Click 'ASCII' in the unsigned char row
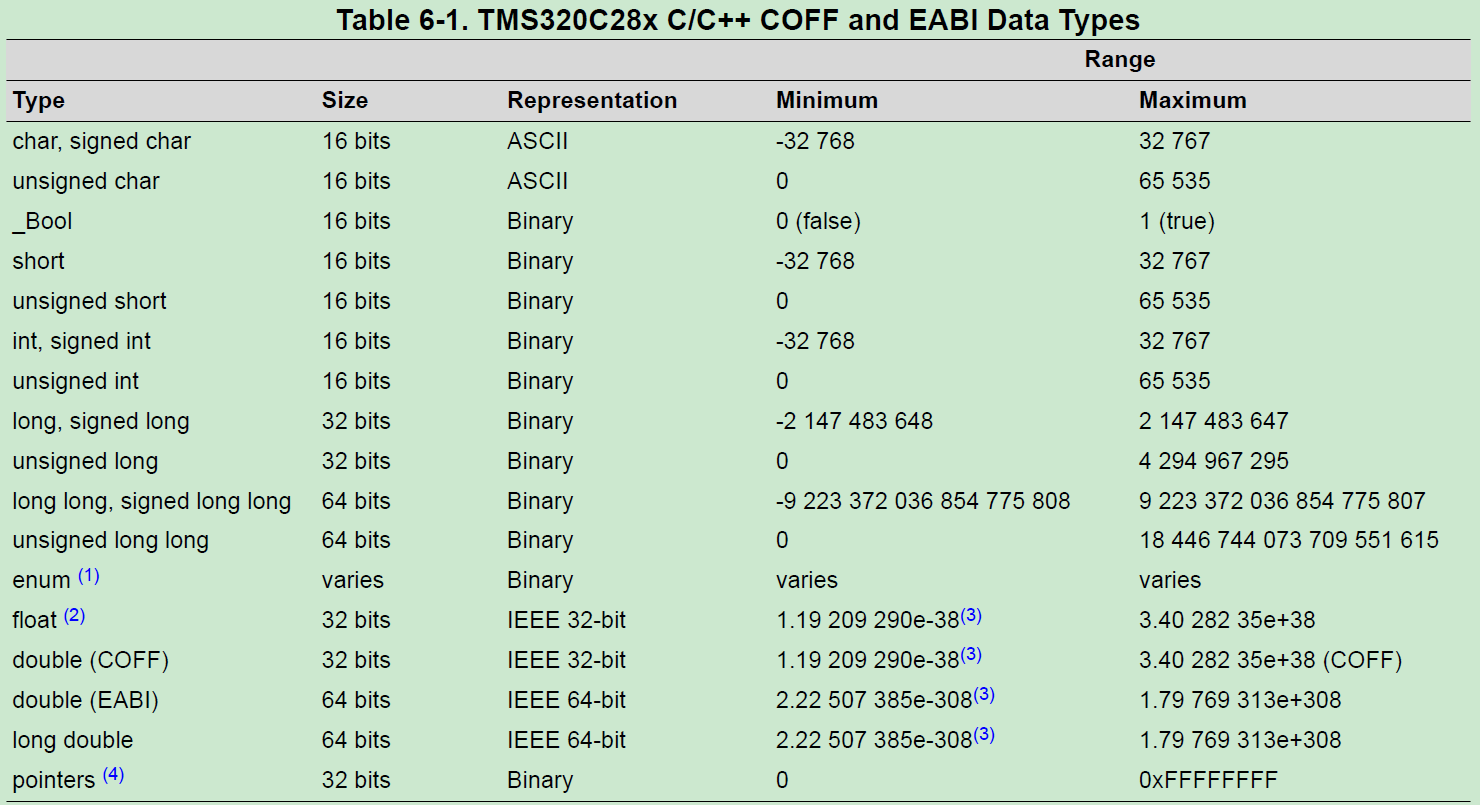Viewport: 1480px width, 805px height. click(x=538, y=181)
